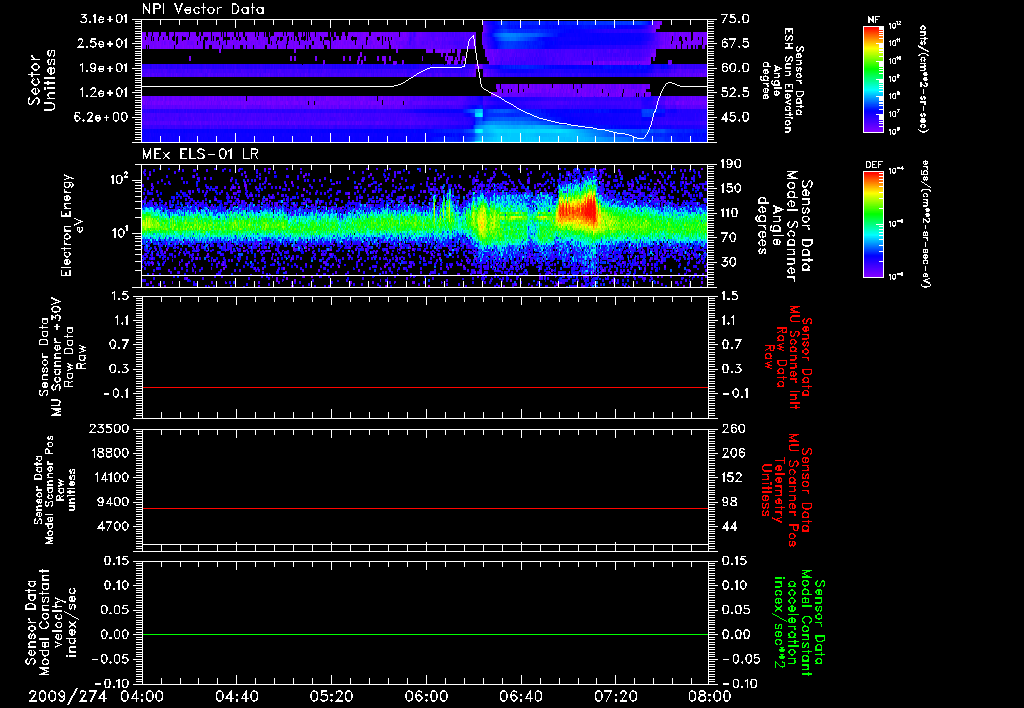Select the NF color scale bar

point(874,79)
